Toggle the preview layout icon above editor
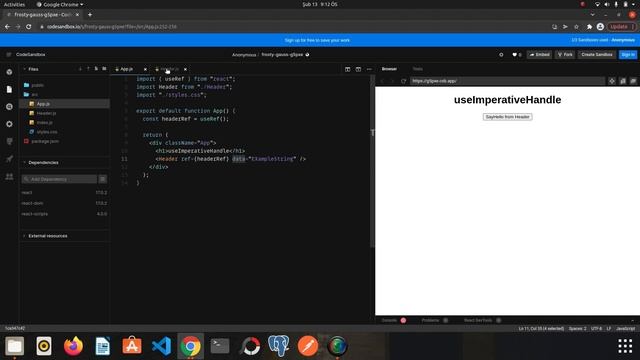The width and height of the screenshot is (640, 360). point(358,69)
